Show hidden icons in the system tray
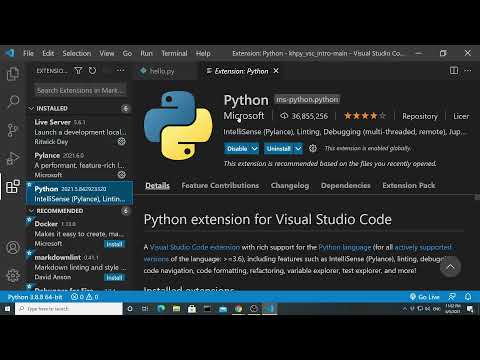 404,309
